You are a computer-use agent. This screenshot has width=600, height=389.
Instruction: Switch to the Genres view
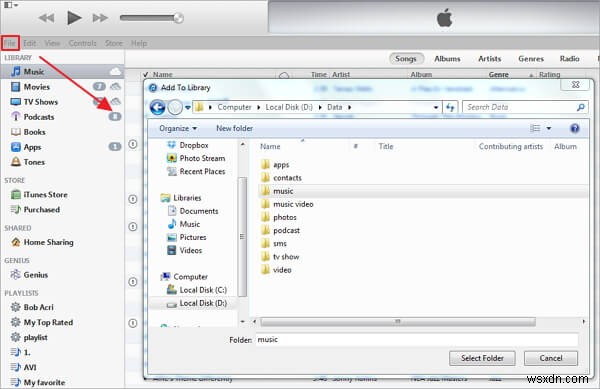531,59
